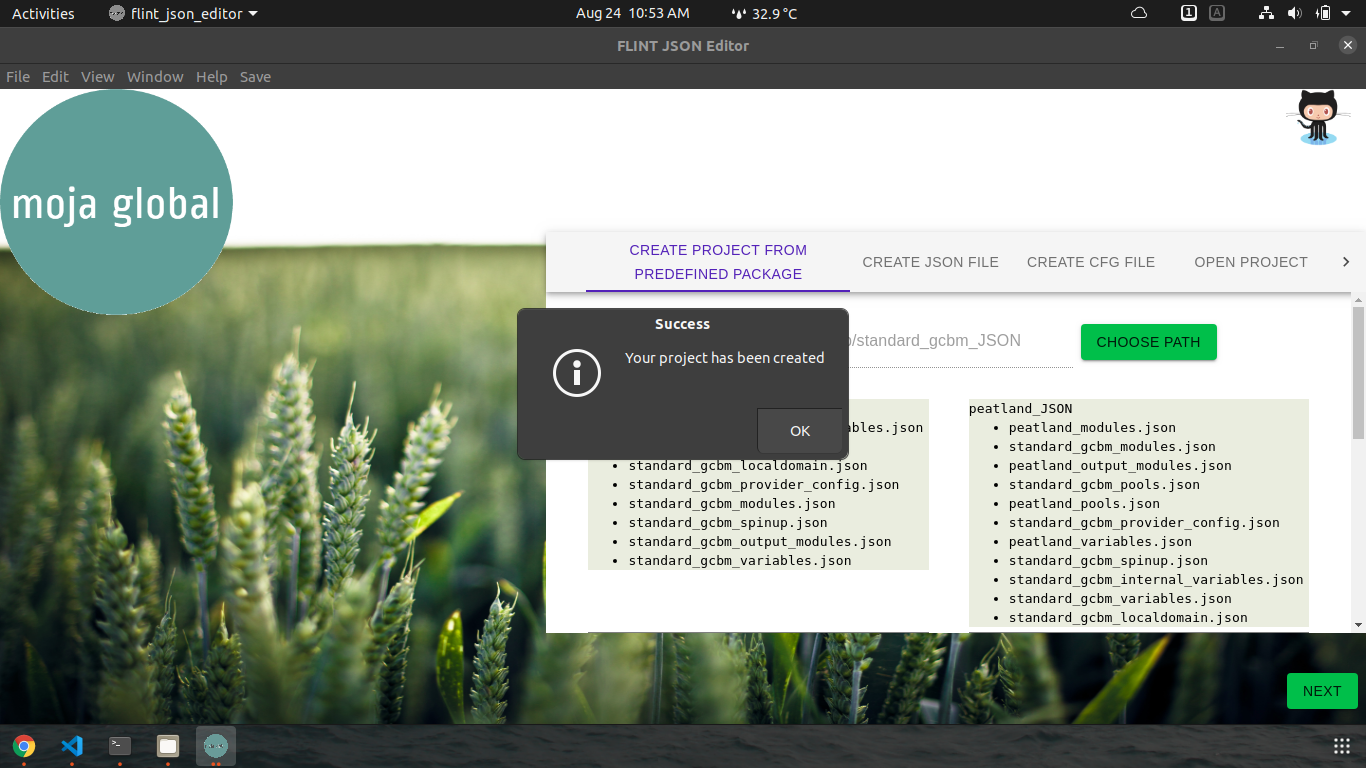Dismiss the dialog with OK
The image size is (1366, 768).
pyautogui.click(x=799, y=430)
